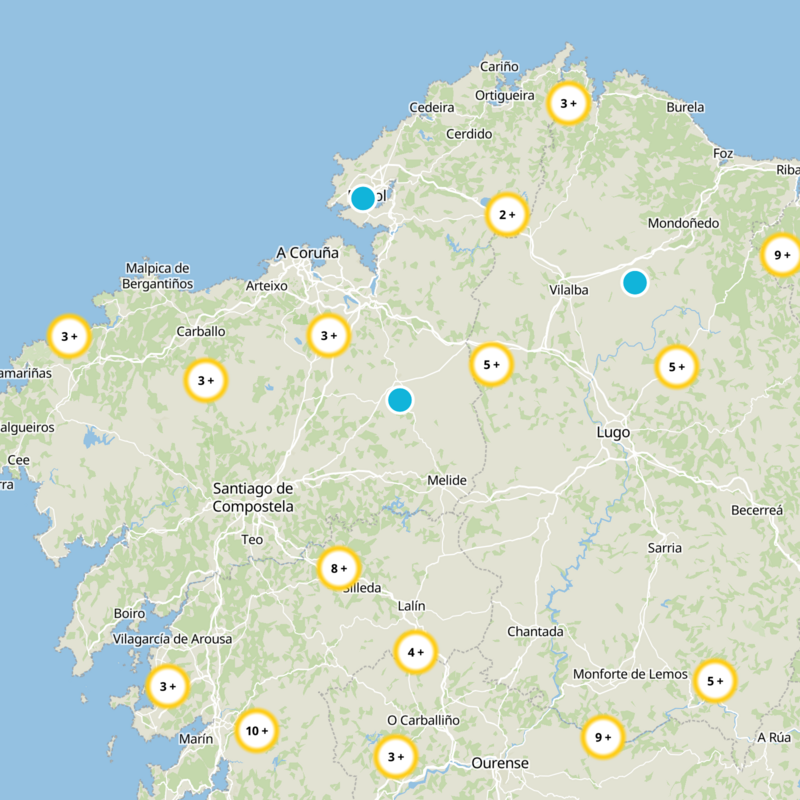Expand the 2+ cluster marker

(x=507, y=215)
